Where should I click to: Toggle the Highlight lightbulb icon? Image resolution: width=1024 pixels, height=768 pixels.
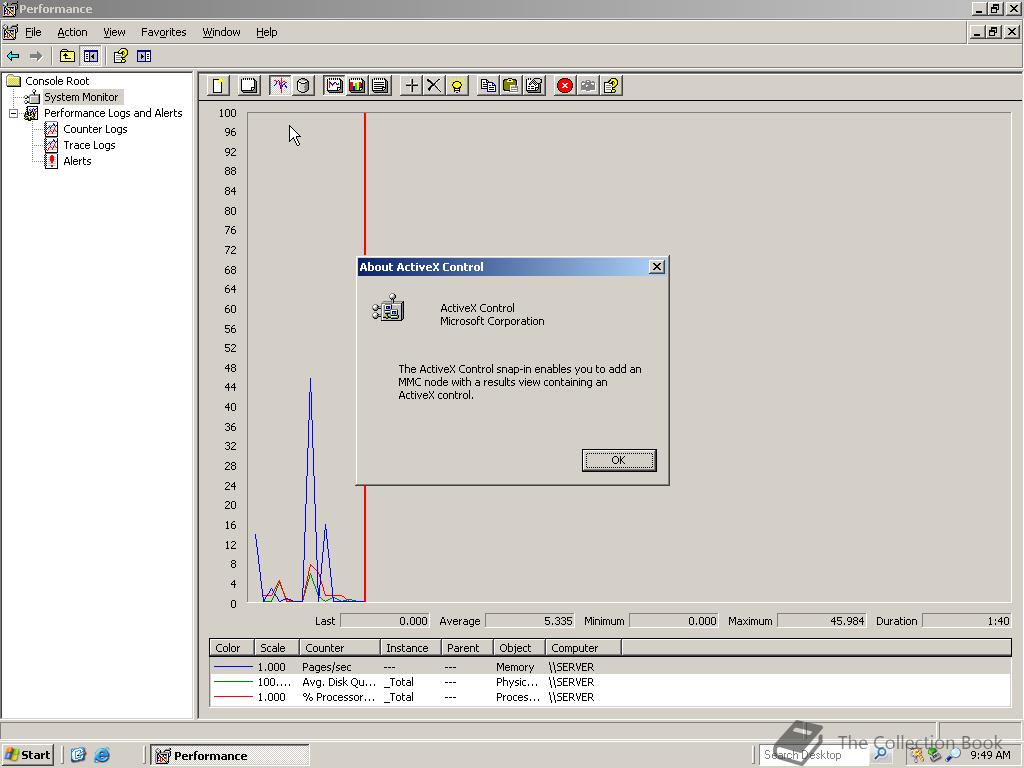pos(457,86)
